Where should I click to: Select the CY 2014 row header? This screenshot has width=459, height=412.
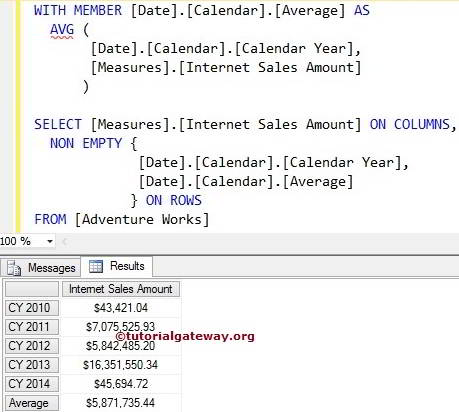pyautogui.click(x=32, y=384)
